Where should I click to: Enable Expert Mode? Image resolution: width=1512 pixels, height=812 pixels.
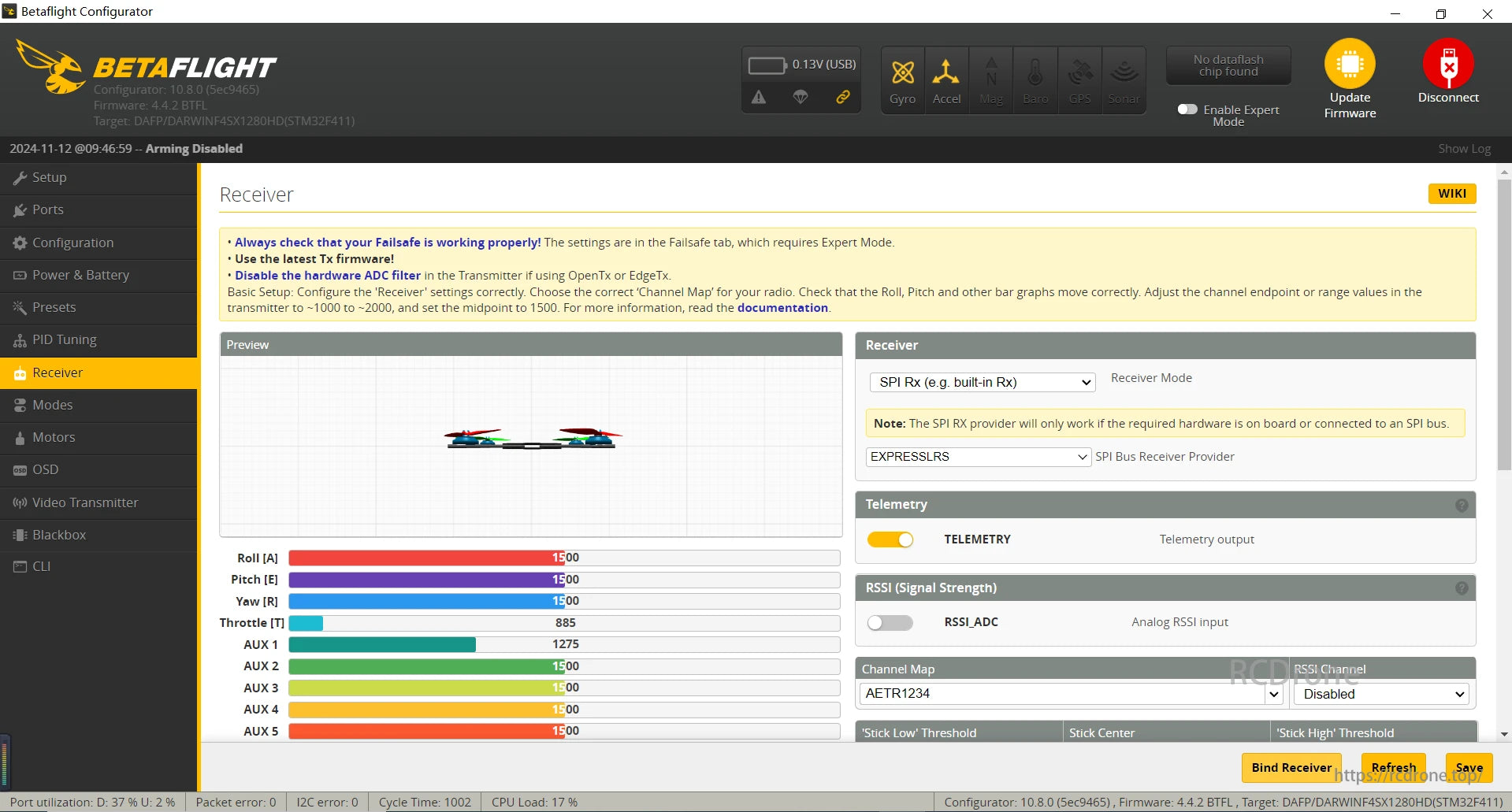pos(1188,109)
